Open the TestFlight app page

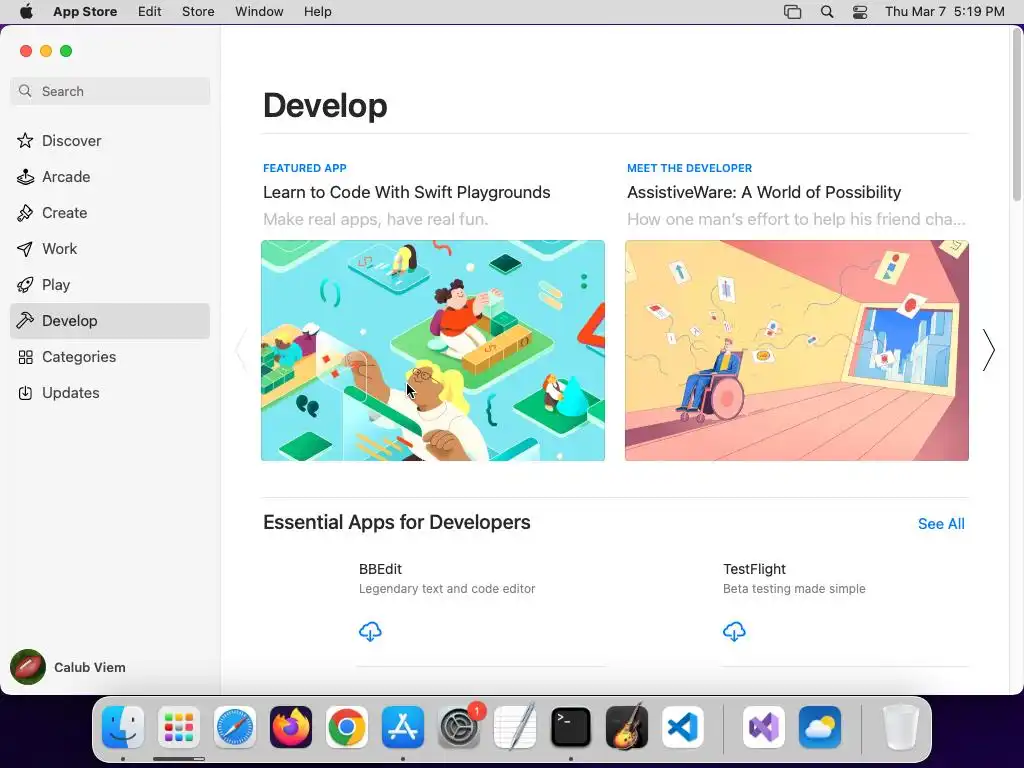tap(754, 569)
